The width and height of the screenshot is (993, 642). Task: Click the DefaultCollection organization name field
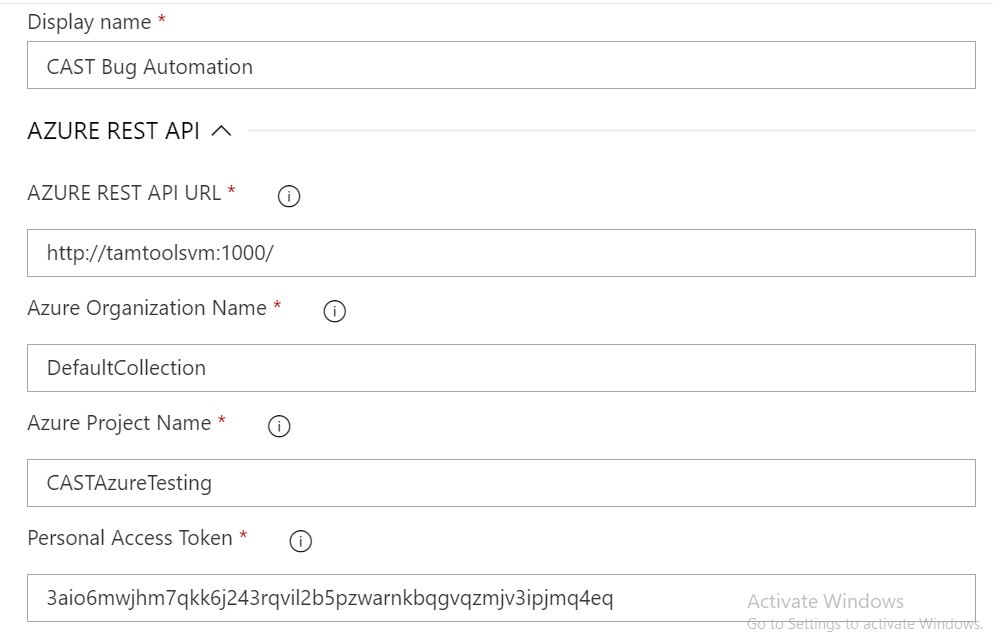[500, 368]
